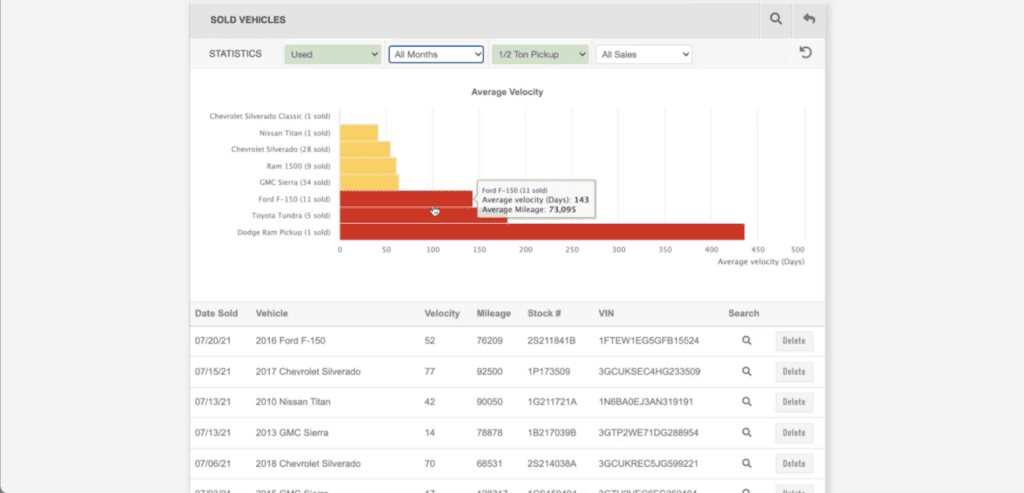Open the Used condition dropdown
1024x493 pixels.
tap(333, 55)
